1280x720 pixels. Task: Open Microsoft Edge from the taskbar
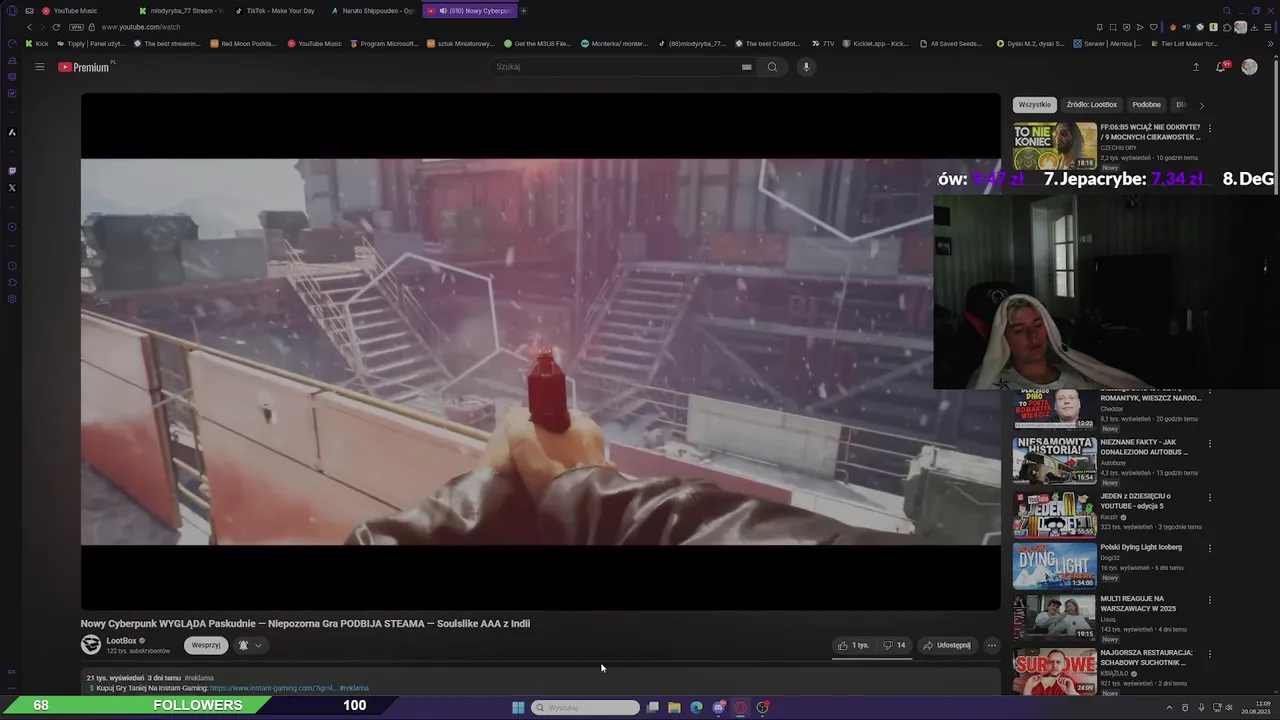696,708
